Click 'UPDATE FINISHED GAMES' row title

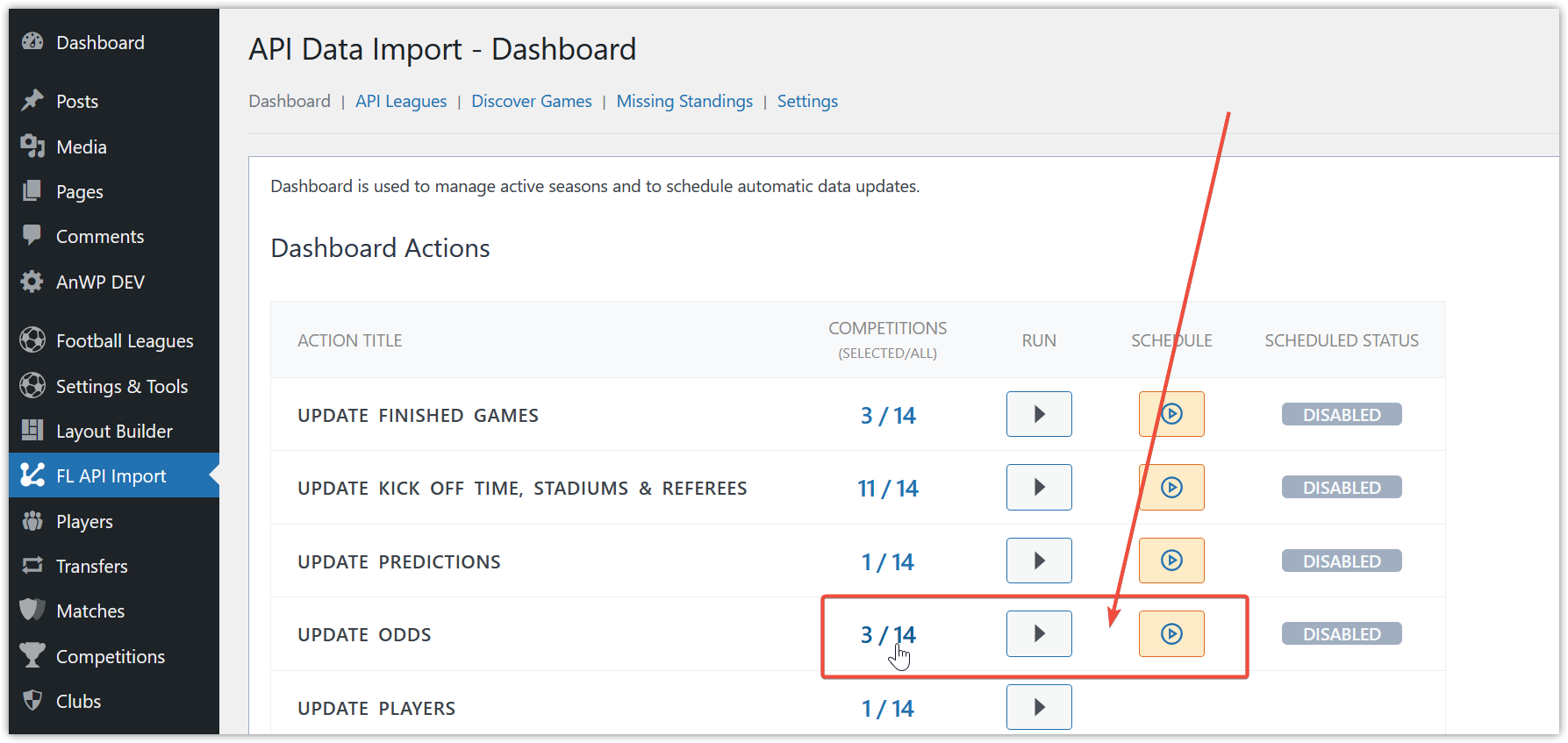tap(418, 415)
